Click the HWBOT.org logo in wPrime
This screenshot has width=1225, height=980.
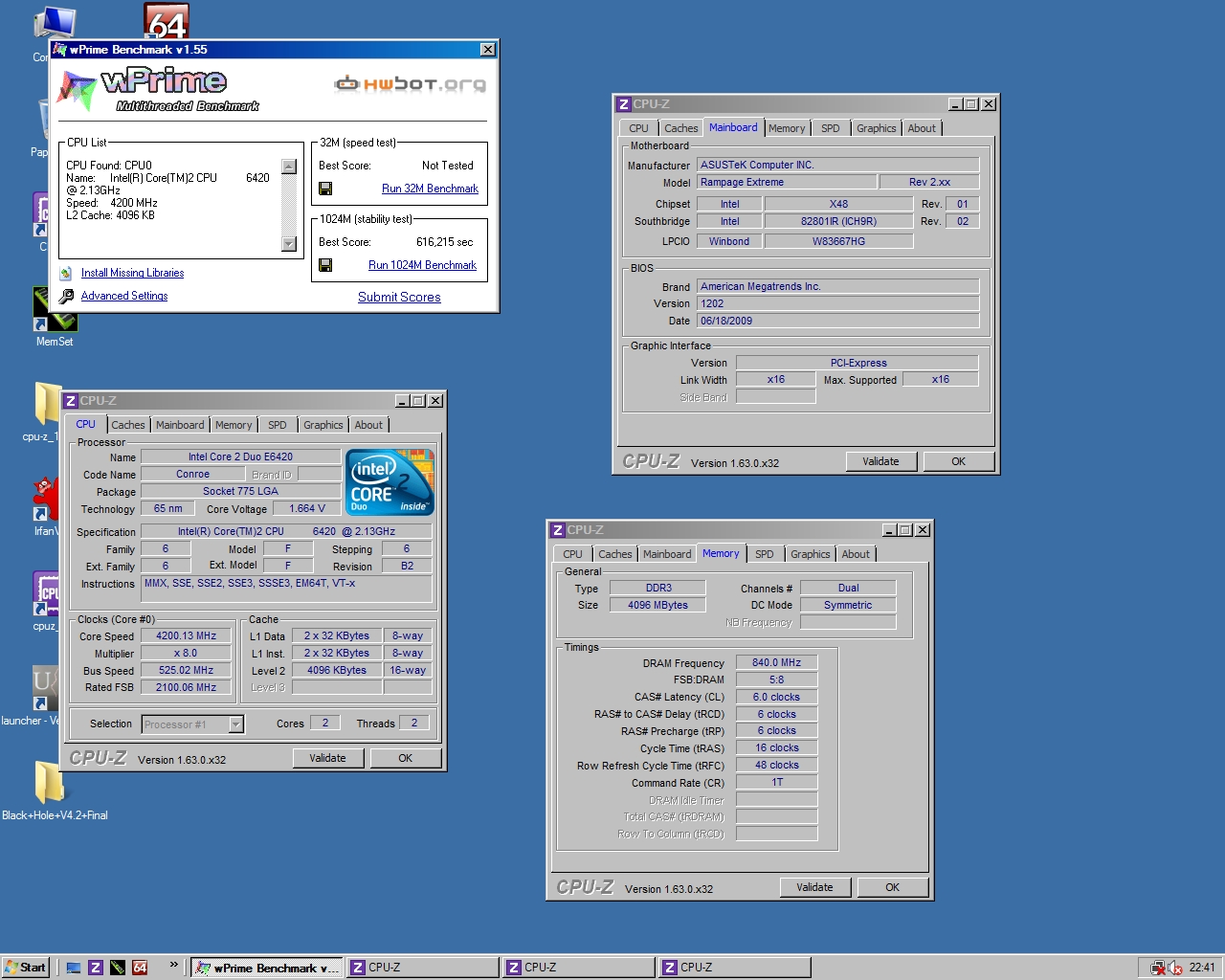(411, 84)
